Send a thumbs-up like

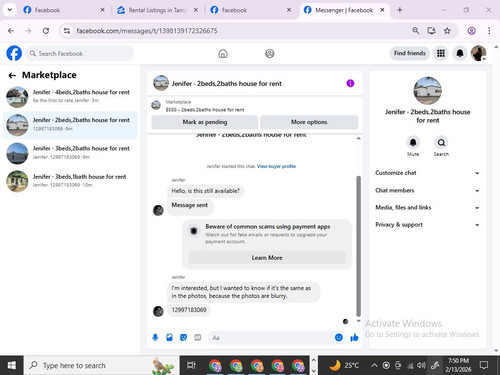click(x=354, y=337)
